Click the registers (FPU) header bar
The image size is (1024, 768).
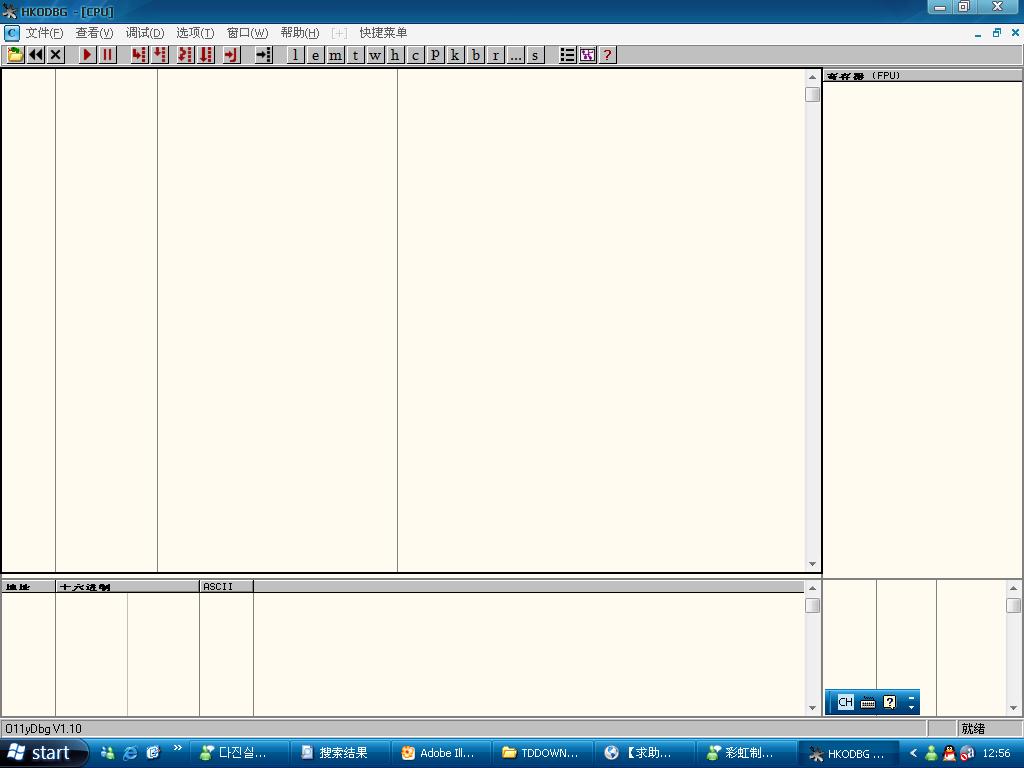[x=922, y=76]
